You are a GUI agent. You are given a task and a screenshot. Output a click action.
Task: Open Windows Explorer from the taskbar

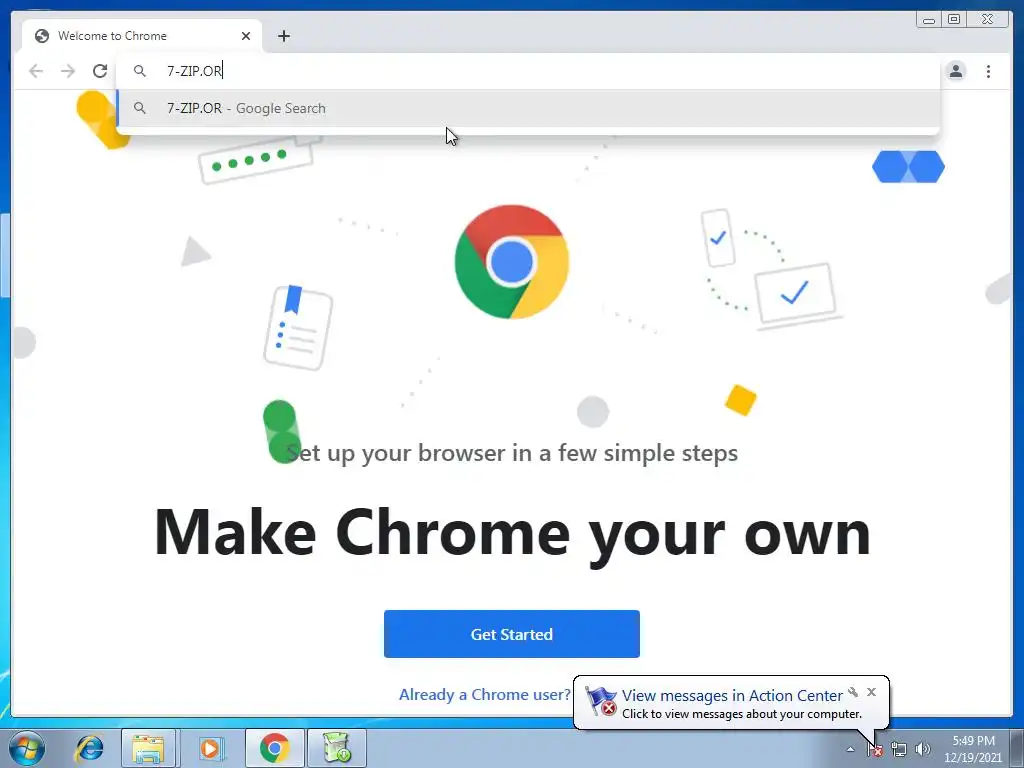pyautogui.click(x=148, y=748)
